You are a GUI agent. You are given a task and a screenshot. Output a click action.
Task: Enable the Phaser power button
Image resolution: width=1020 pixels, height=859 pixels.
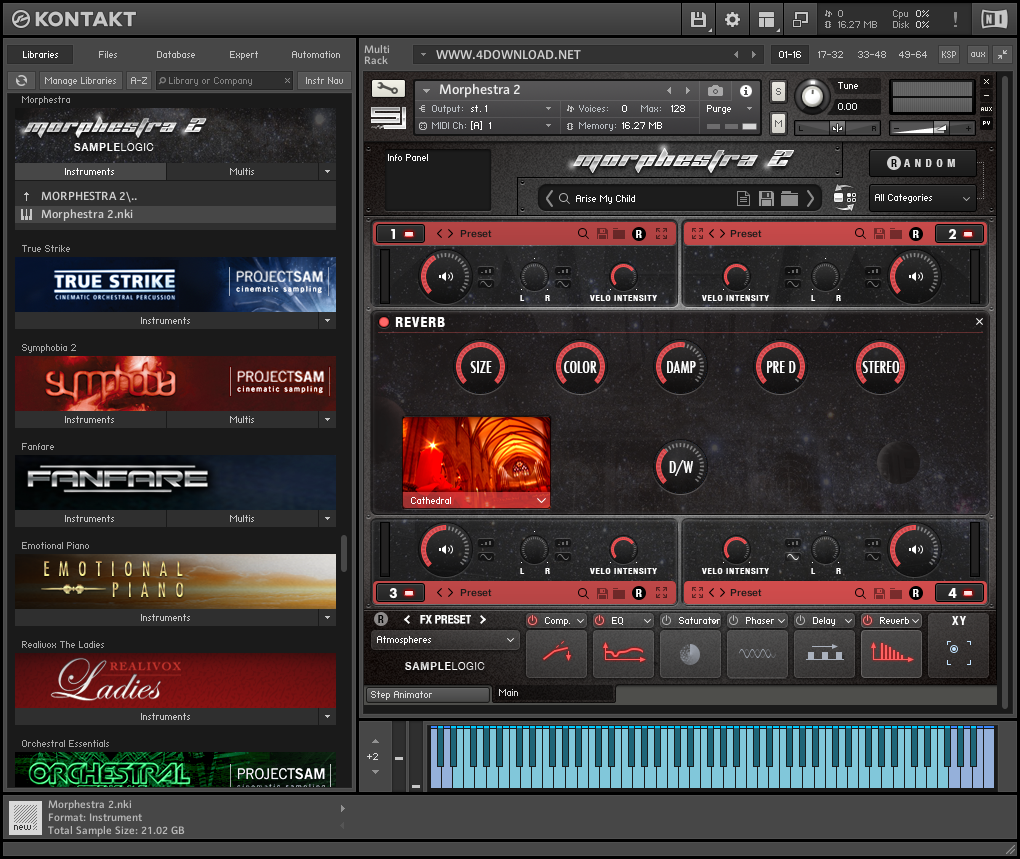(x=733, y=620)
